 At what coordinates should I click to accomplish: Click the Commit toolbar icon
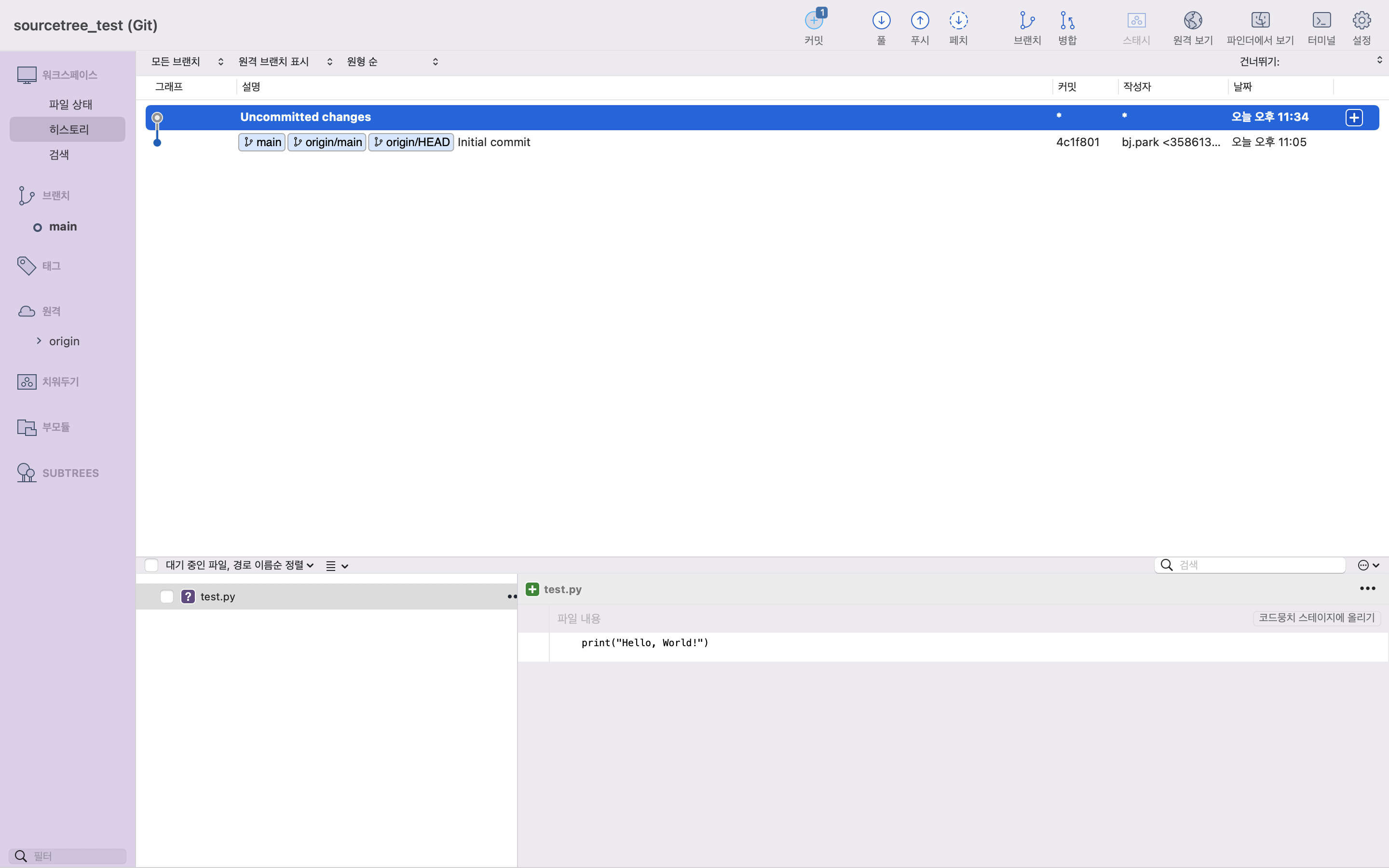click(813, 21)
